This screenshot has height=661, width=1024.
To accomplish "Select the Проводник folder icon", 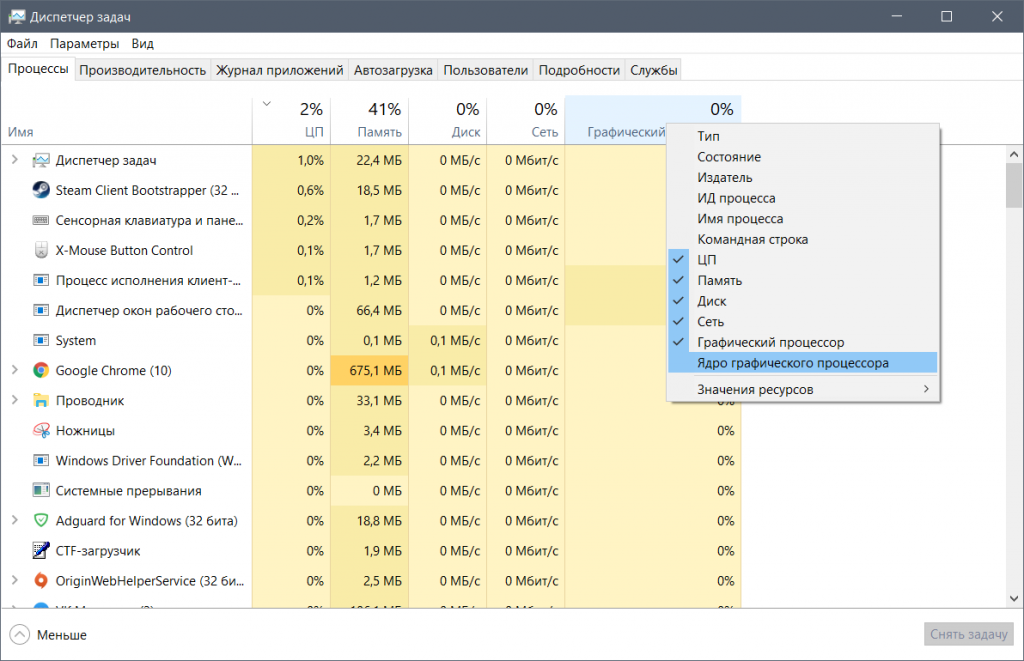I will point(41,400).
